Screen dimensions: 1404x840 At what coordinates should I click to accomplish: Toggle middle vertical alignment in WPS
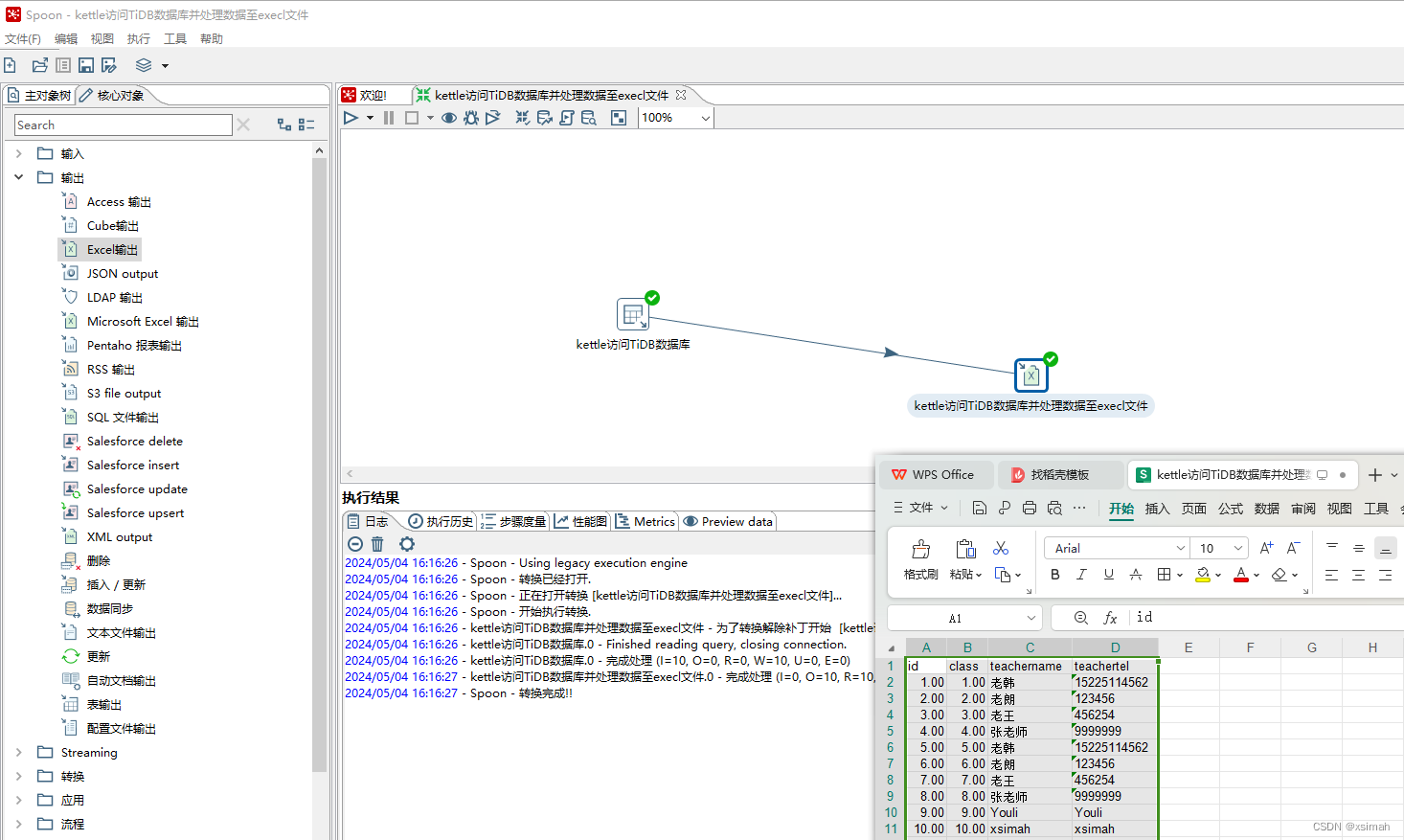pos(1358,548)
